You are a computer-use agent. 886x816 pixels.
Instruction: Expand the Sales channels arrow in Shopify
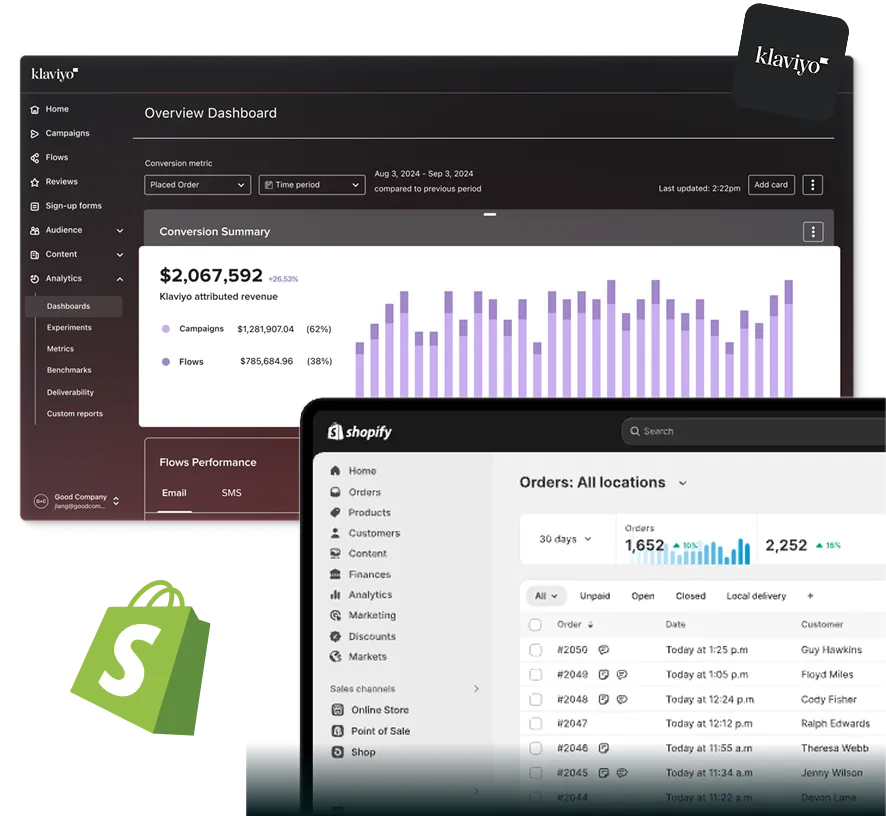476,689
